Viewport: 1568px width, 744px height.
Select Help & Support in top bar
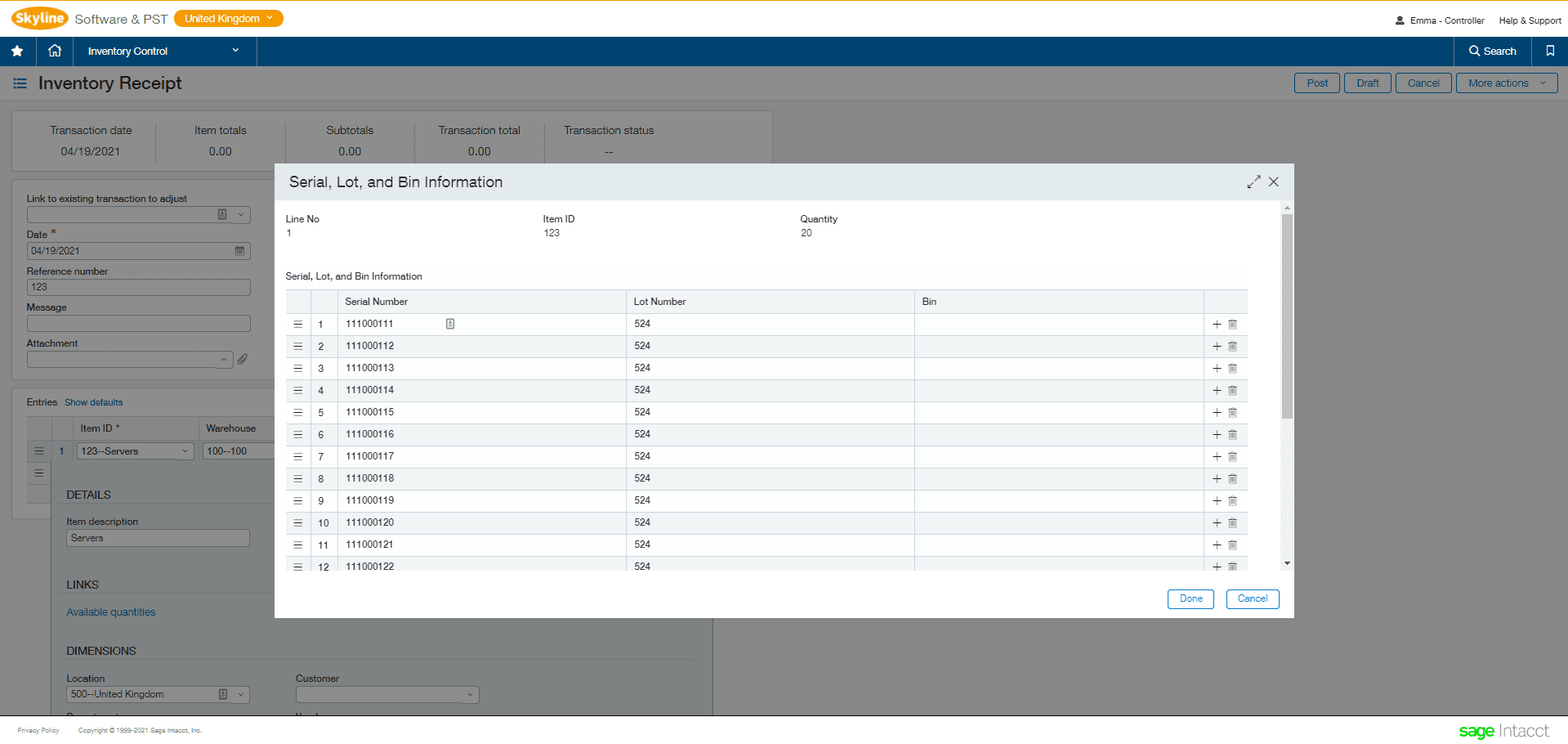pos(1529,20)
